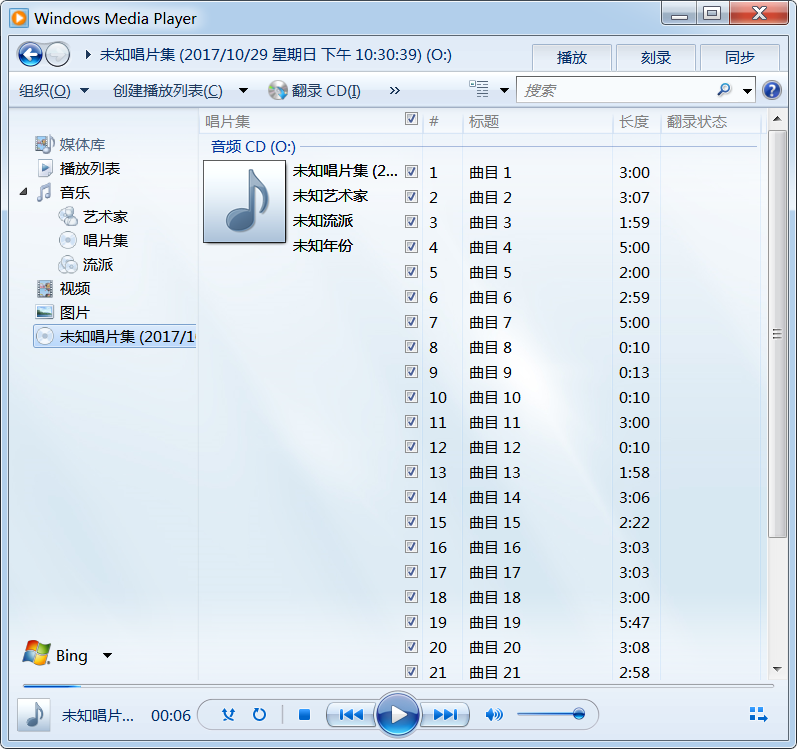Image resolution: width=797 pixels, height=749 pixels.
Task: Switch to the 播放 tab
Action: point(571,57)
